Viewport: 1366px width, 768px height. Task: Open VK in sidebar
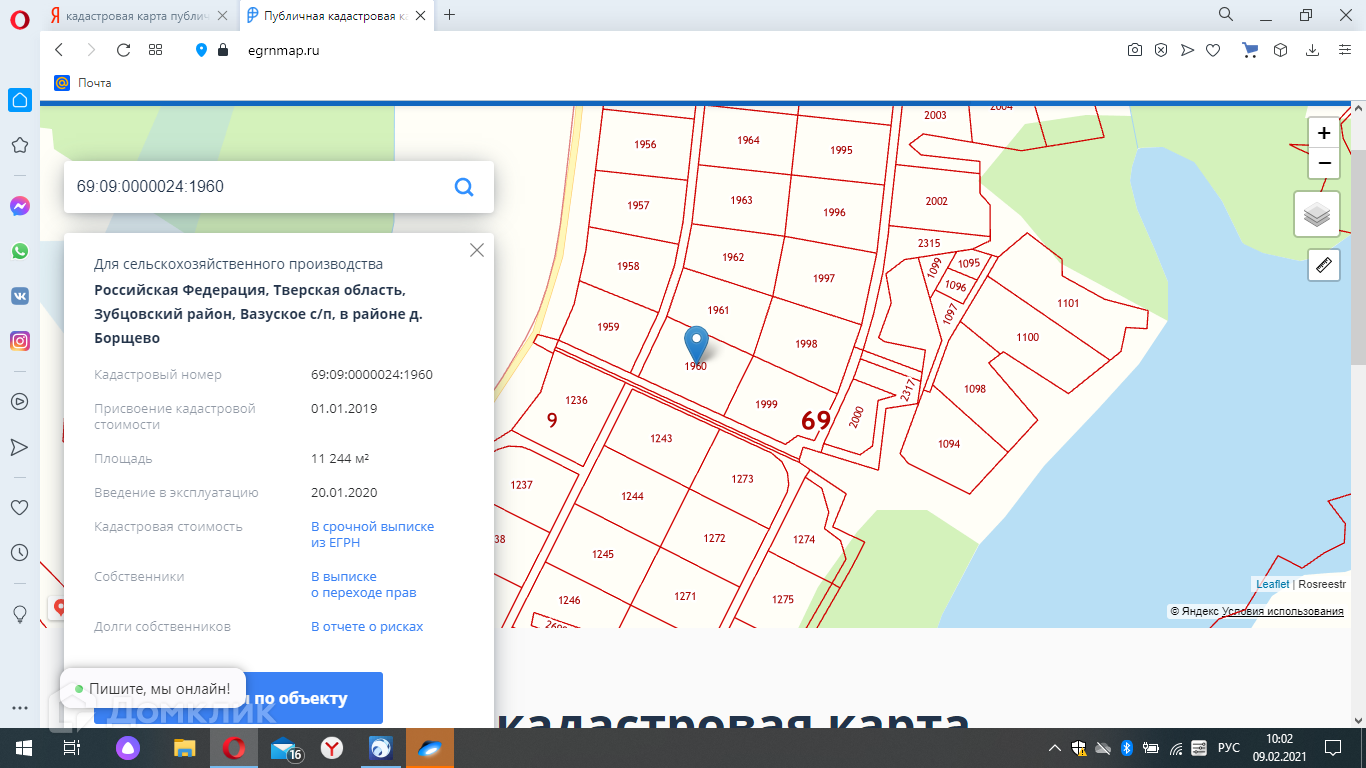[20, 296]
